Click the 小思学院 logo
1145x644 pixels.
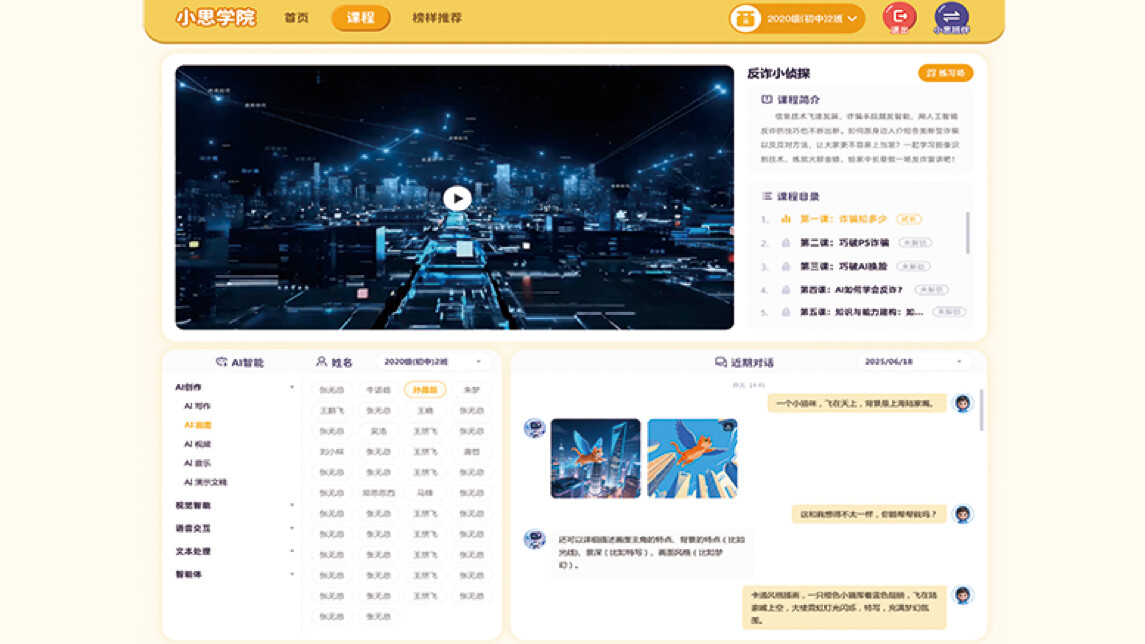(215, 18)
